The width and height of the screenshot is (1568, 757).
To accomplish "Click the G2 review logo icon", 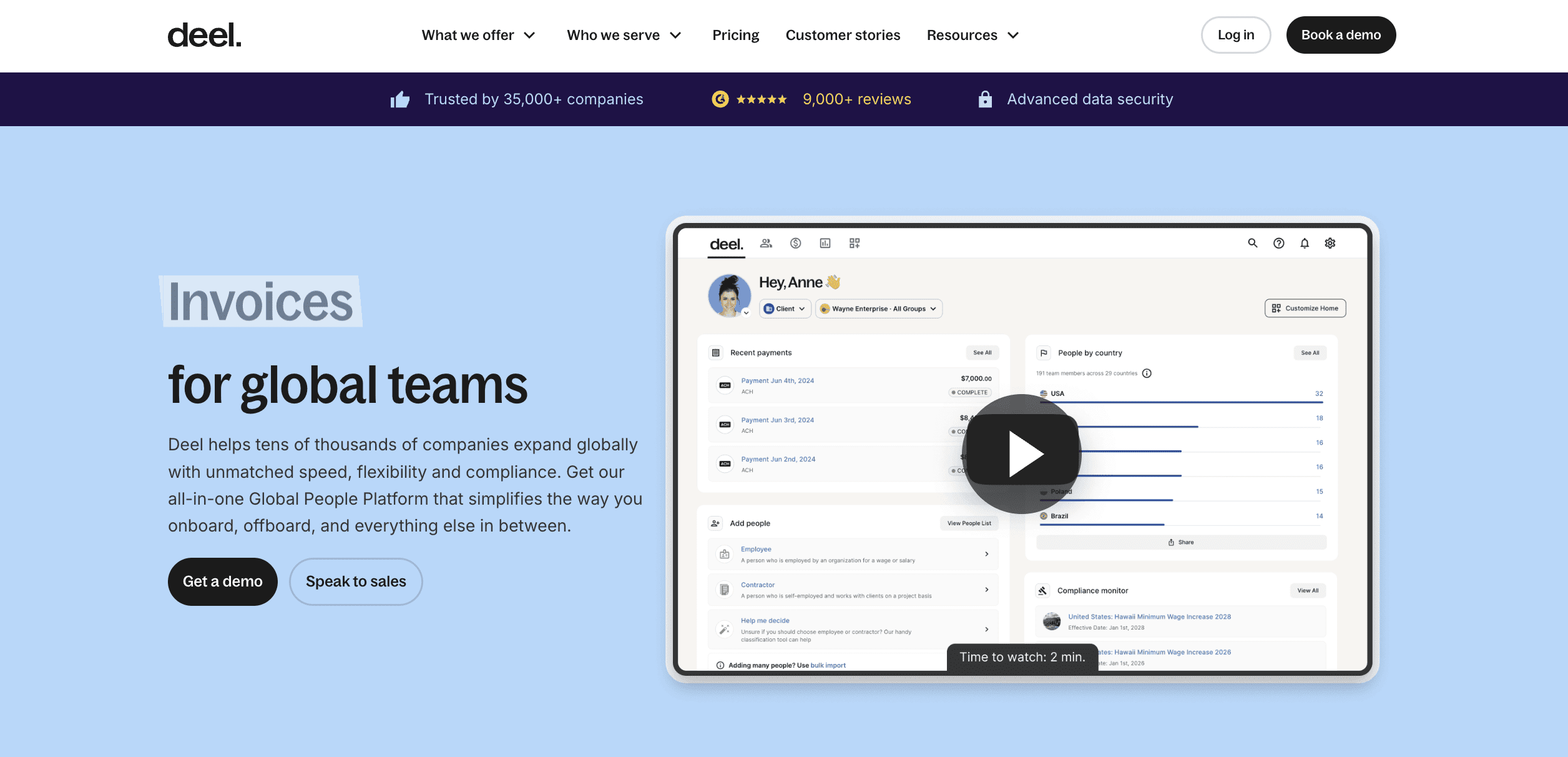I will click(x=720, y=99).
